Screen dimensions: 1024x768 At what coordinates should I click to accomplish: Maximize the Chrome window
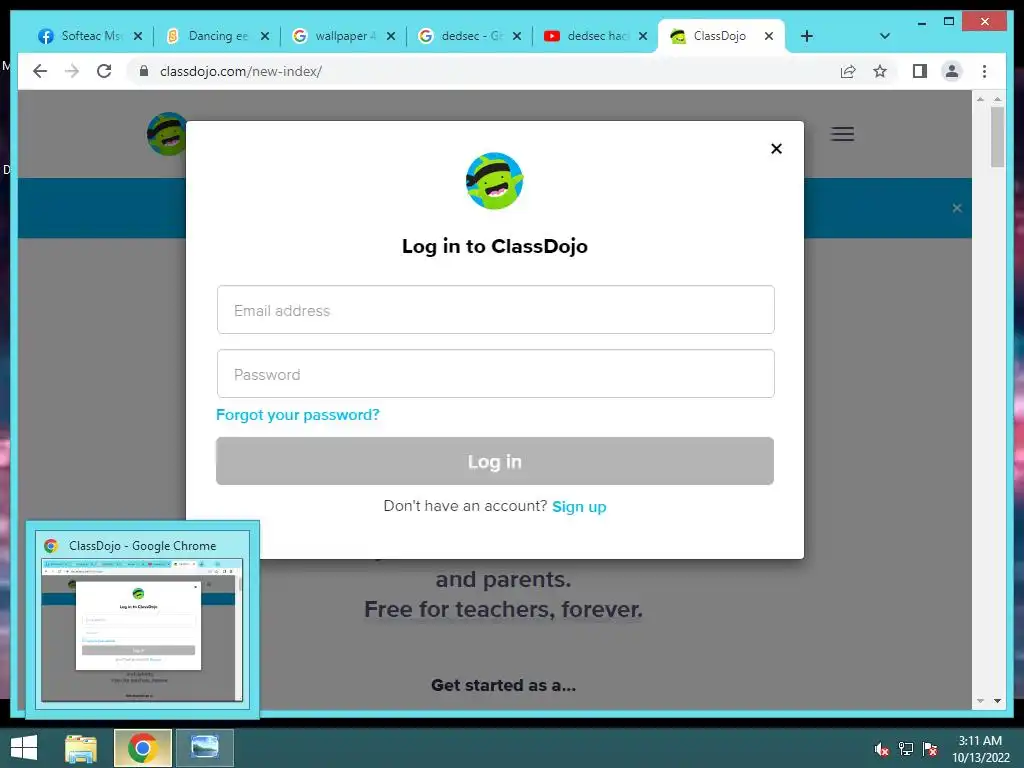949,22
